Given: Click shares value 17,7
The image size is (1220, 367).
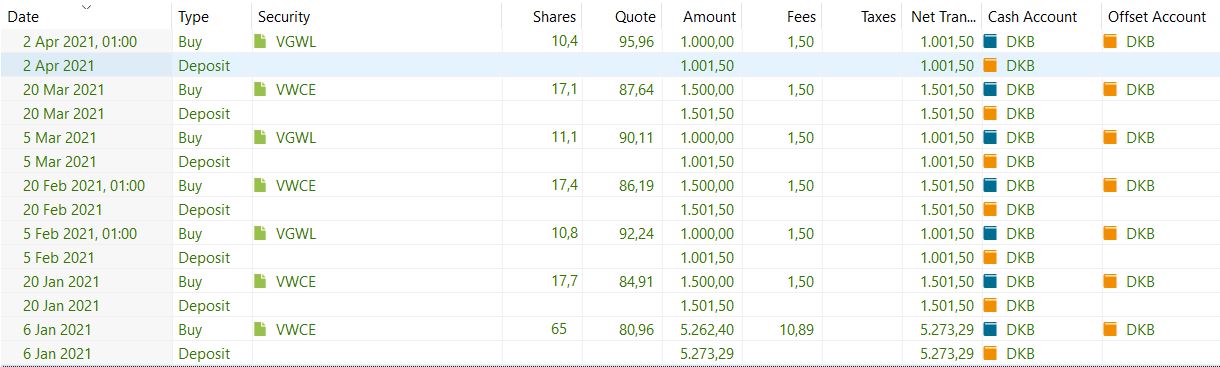Looking at the screenshot, I should tap(564, 281).
